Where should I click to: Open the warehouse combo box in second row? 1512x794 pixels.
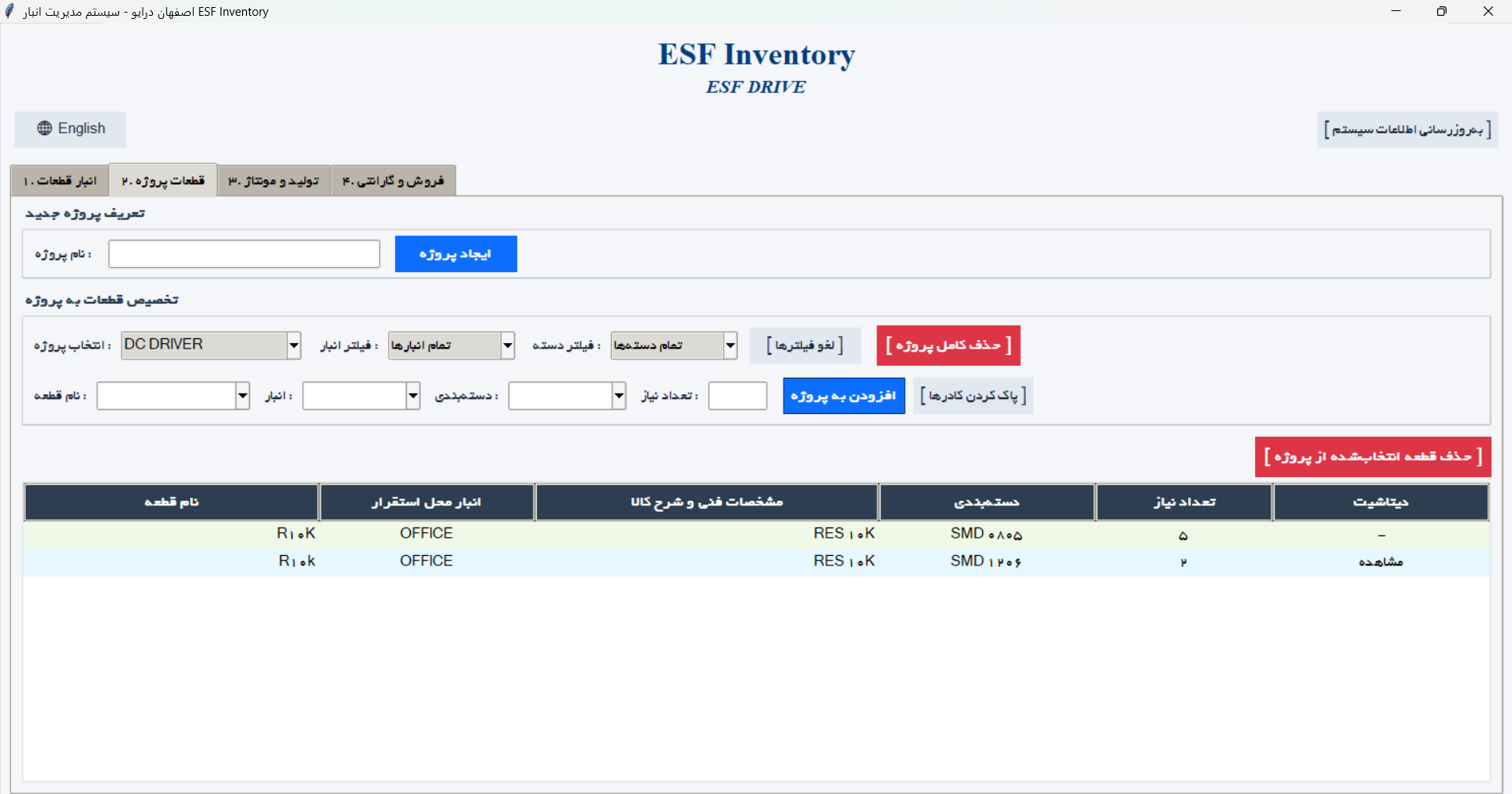click(x=361, y=396)
